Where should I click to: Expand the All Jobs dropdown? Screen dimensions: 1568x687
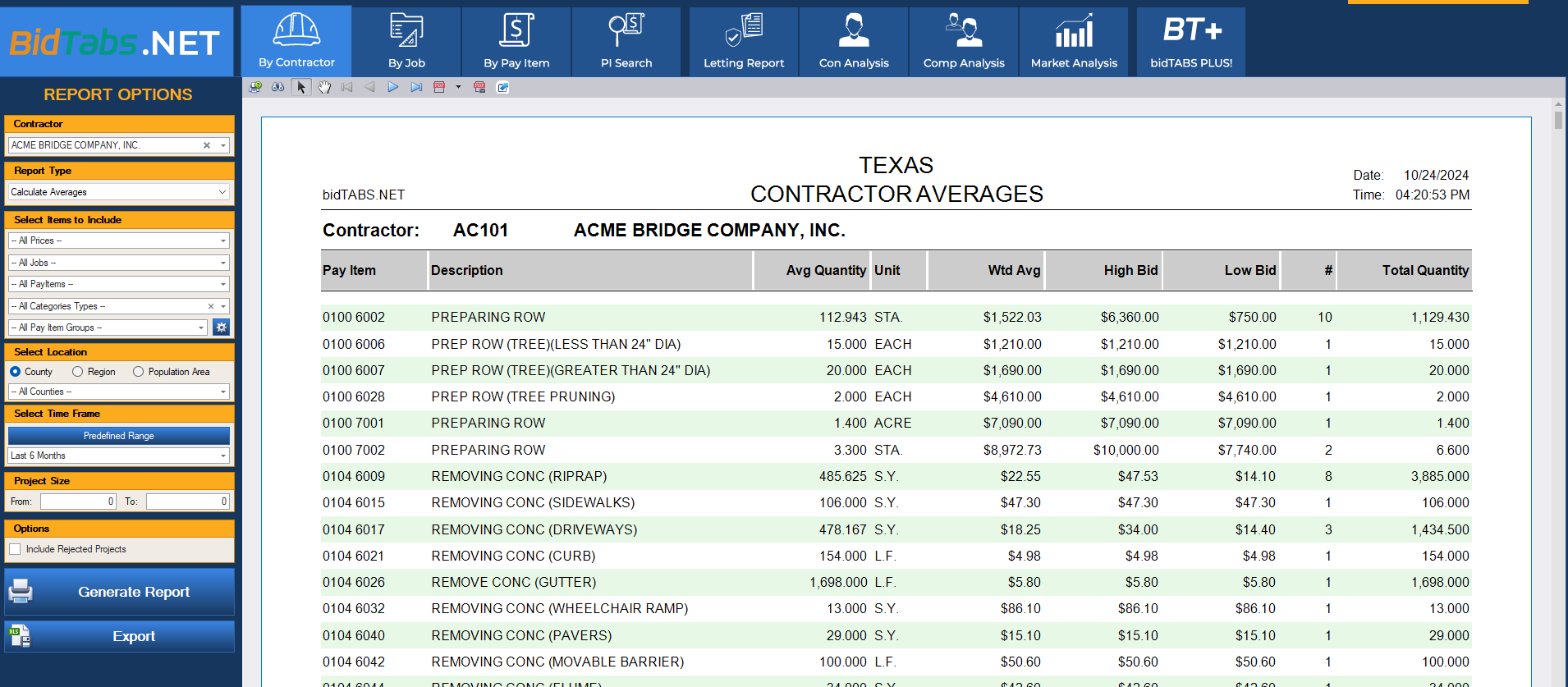[222, 263]
